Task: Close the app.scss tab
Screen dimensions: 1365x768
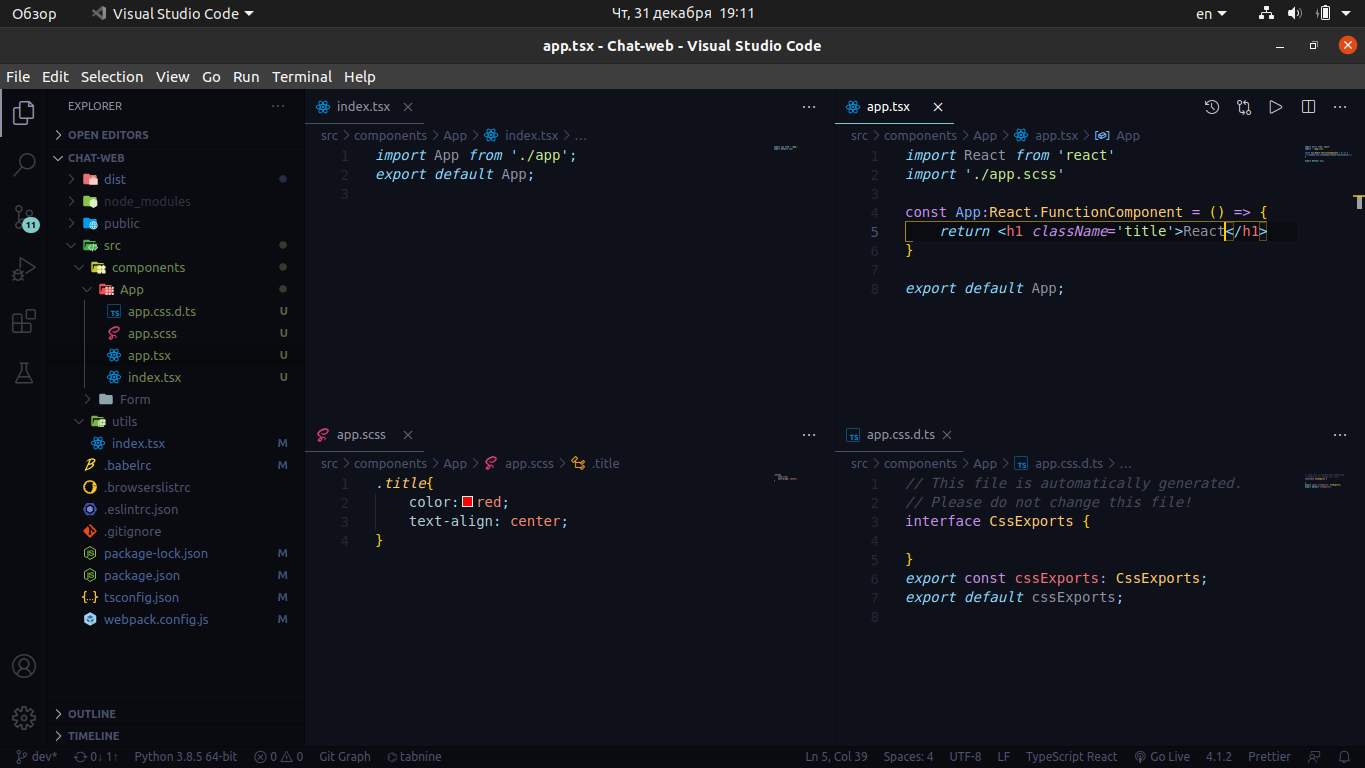Action: pos(408,435)
